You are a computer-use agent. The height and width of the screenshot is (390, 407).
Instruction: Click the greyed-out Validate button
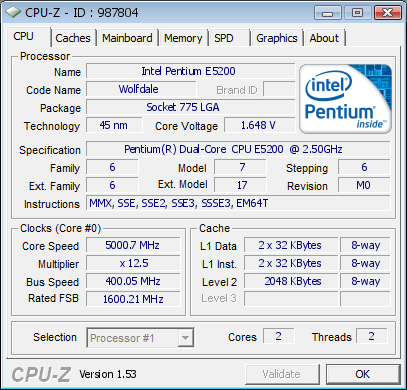pos(282,374)
